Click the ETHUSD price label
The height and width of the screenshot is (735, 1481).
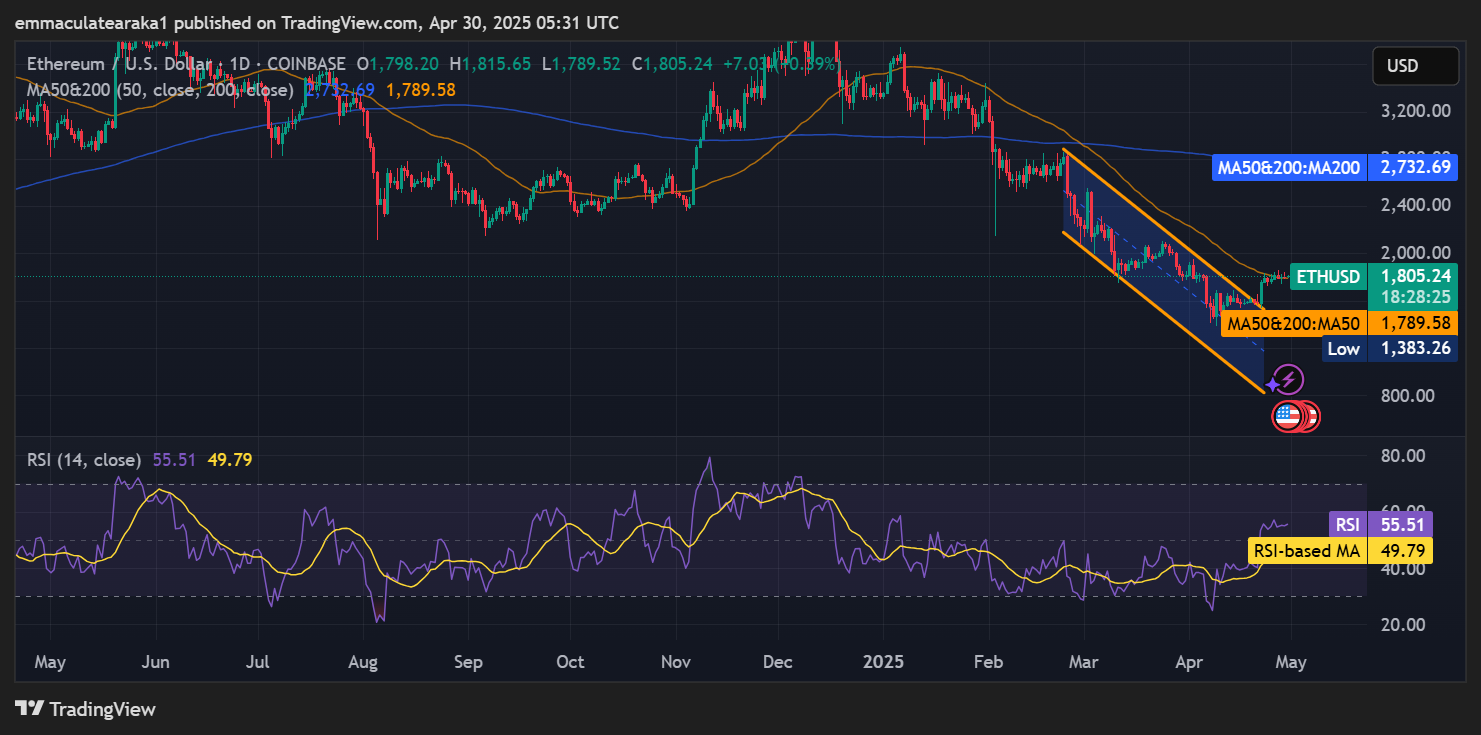(x=1327, y=276)
